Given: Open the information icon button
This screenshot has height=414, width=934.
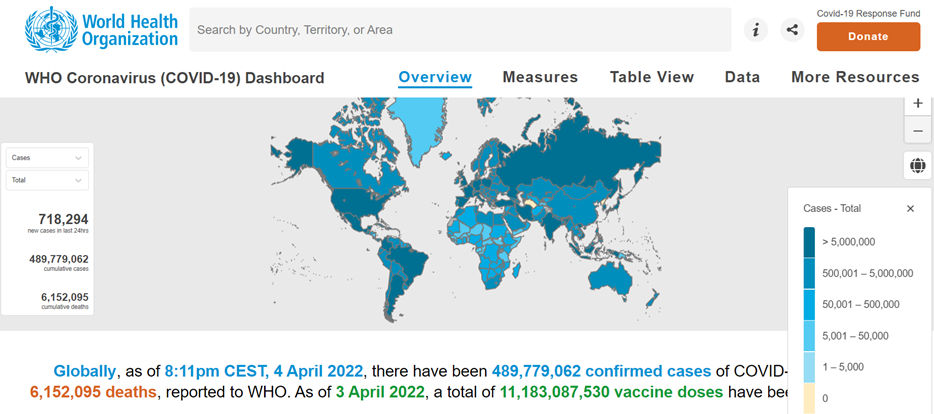Looking at the screenshot, I should (756, 30).
